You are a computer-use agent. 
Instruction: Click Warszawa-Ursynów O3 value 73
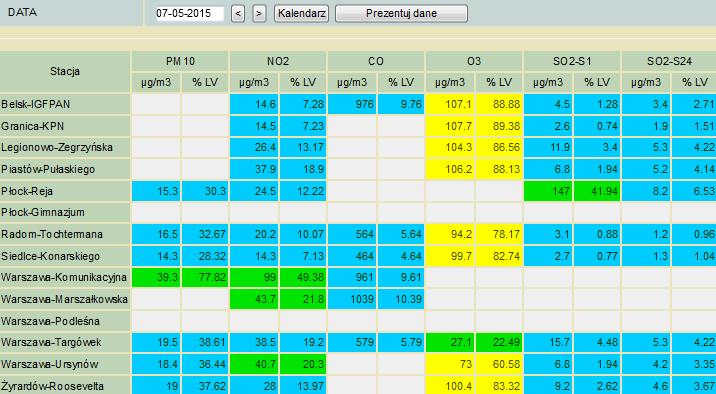tap(450, 364)
